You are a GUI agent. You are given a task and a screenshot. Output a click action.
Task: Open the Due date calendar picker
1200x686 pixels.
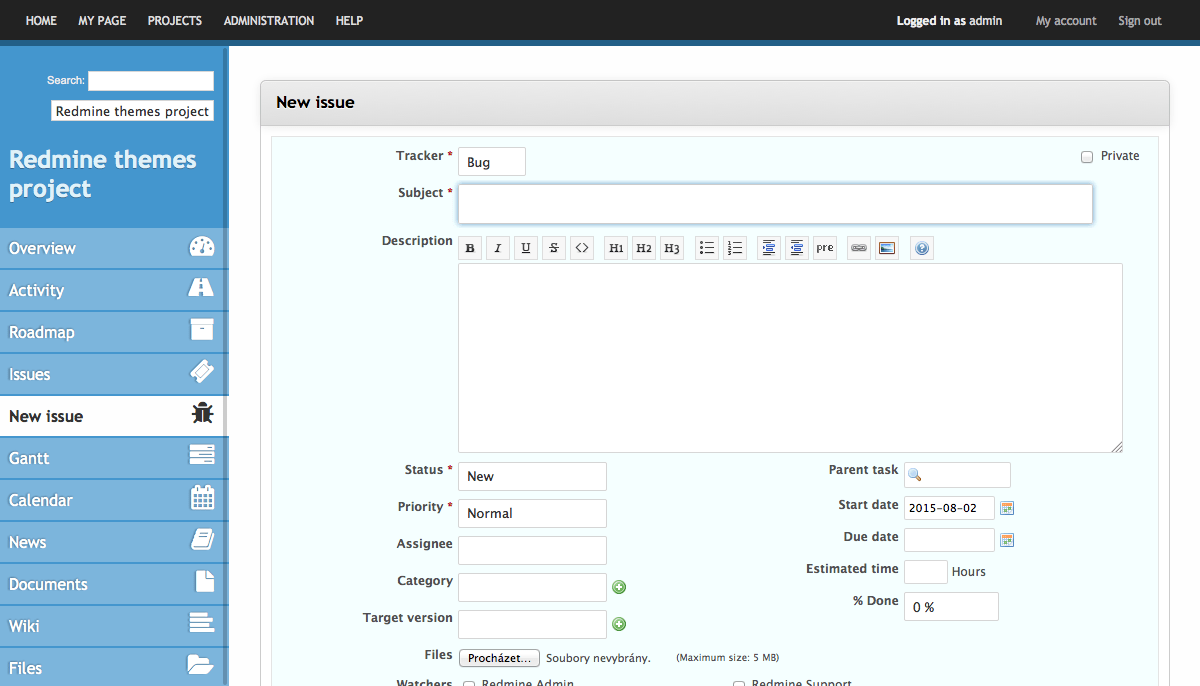(x=1007, y=540)
